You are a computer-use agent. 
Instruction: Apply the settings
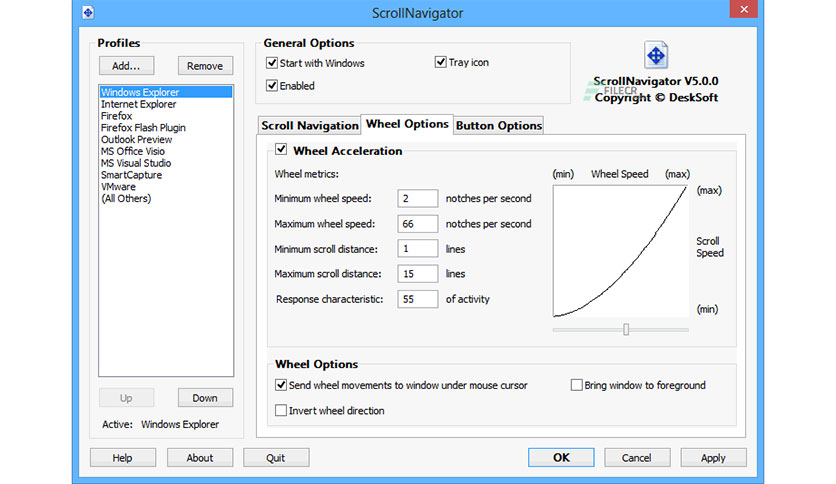713,458
